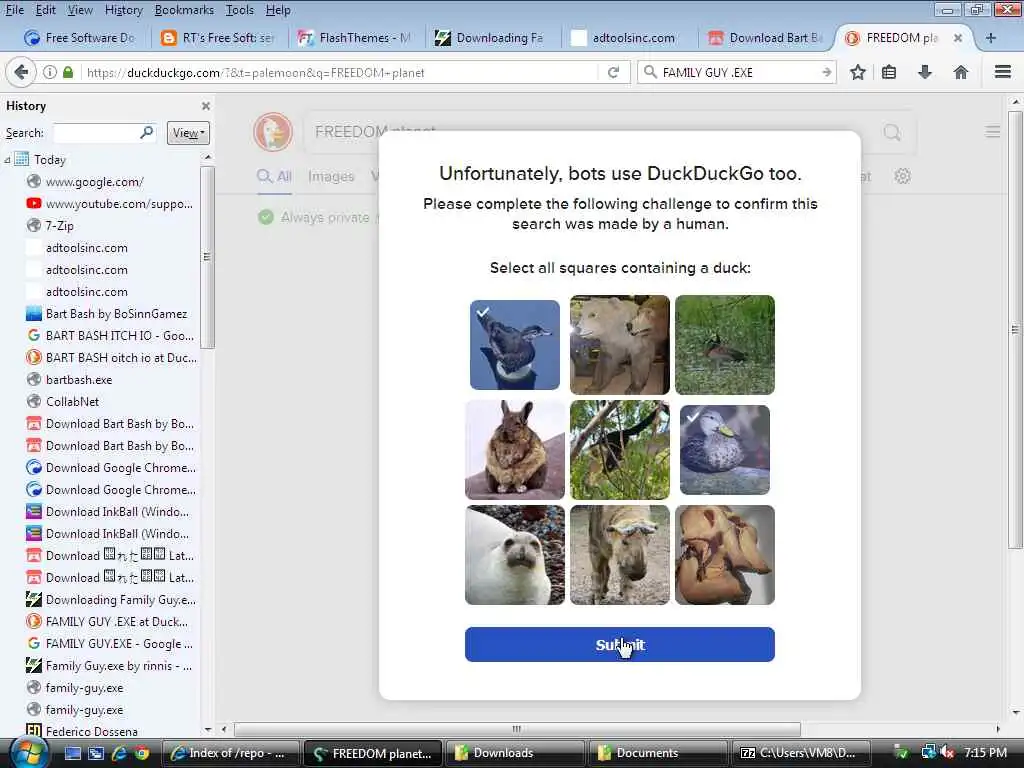Open the hamburger menu icon in toolbar
1024x768 pixels.
tap(1002, 72)
